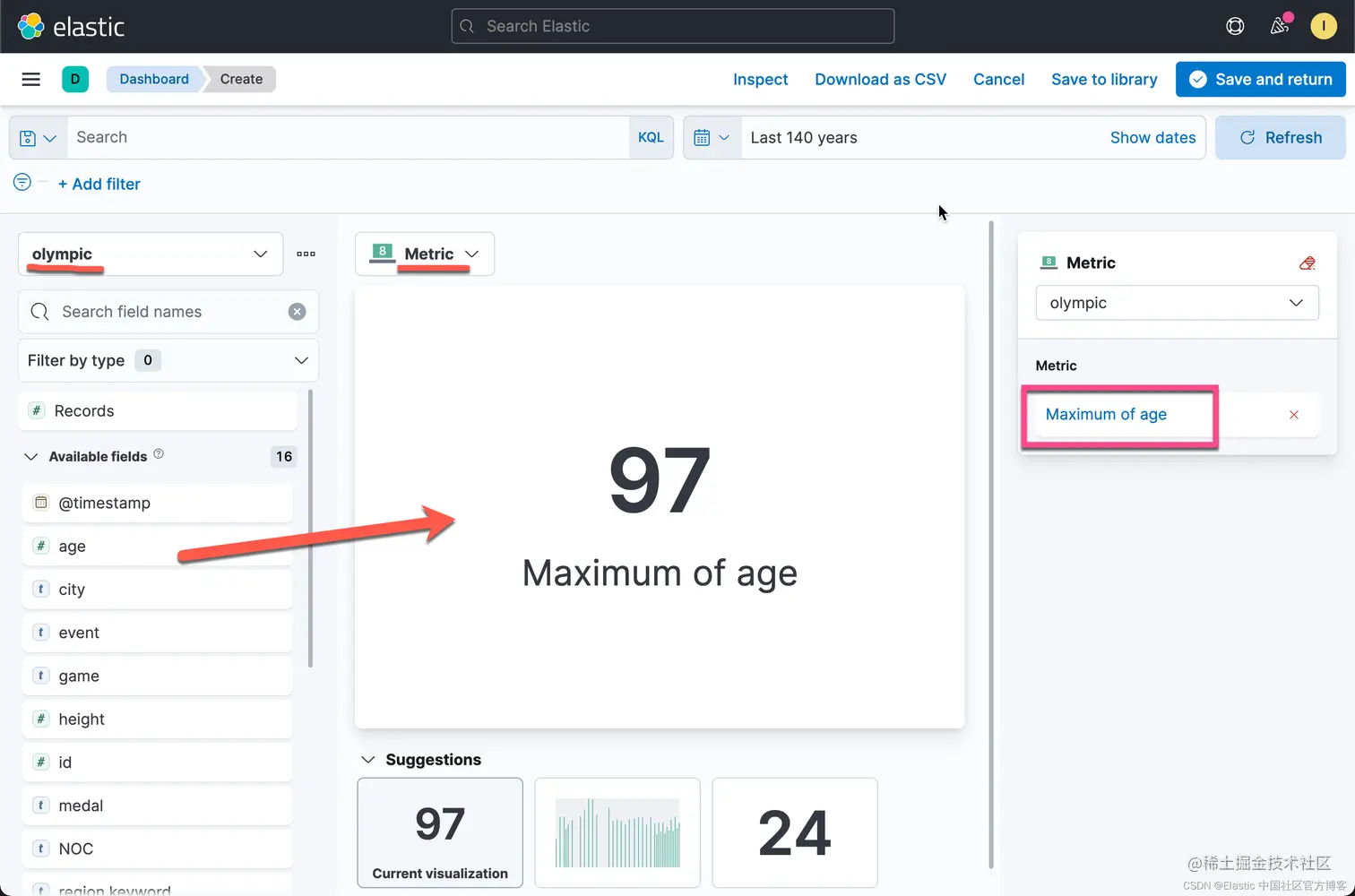Screen dimensions: 1355x896
Task: Open the olympic index pattern dropdown
Action: tap(151, 254)
